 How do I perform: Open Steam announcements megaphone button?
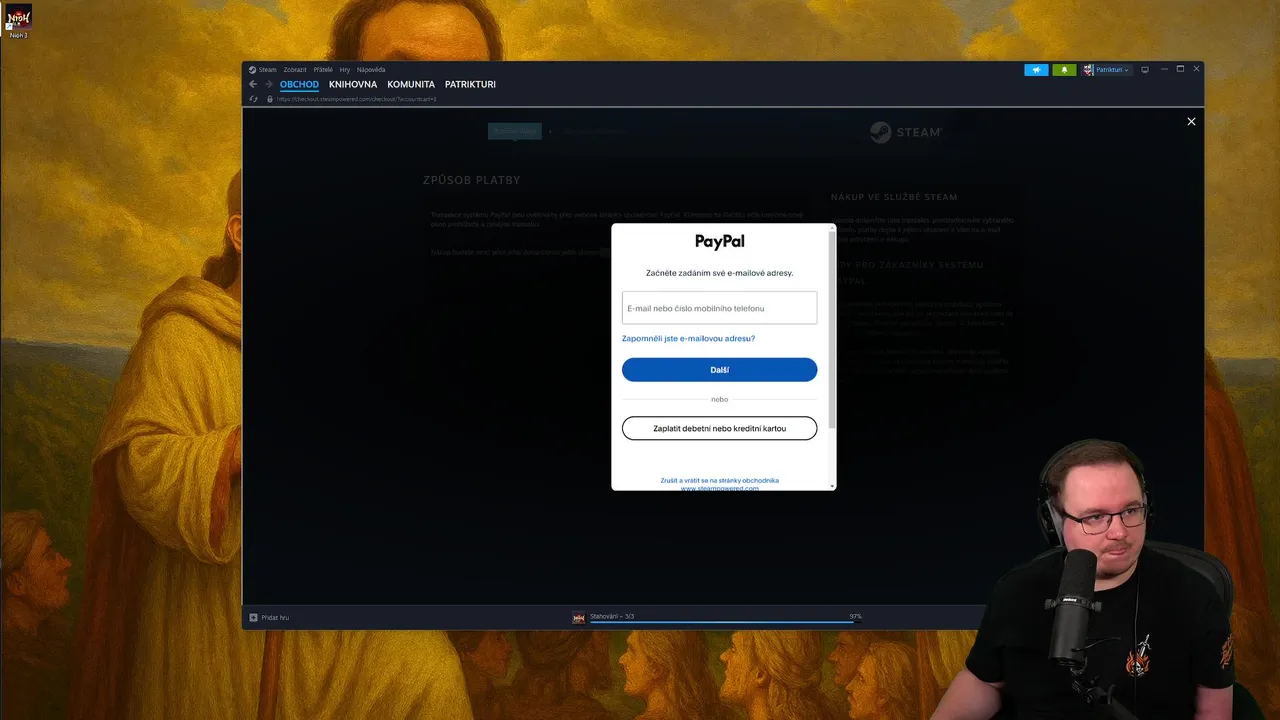tap(1036, 70)
